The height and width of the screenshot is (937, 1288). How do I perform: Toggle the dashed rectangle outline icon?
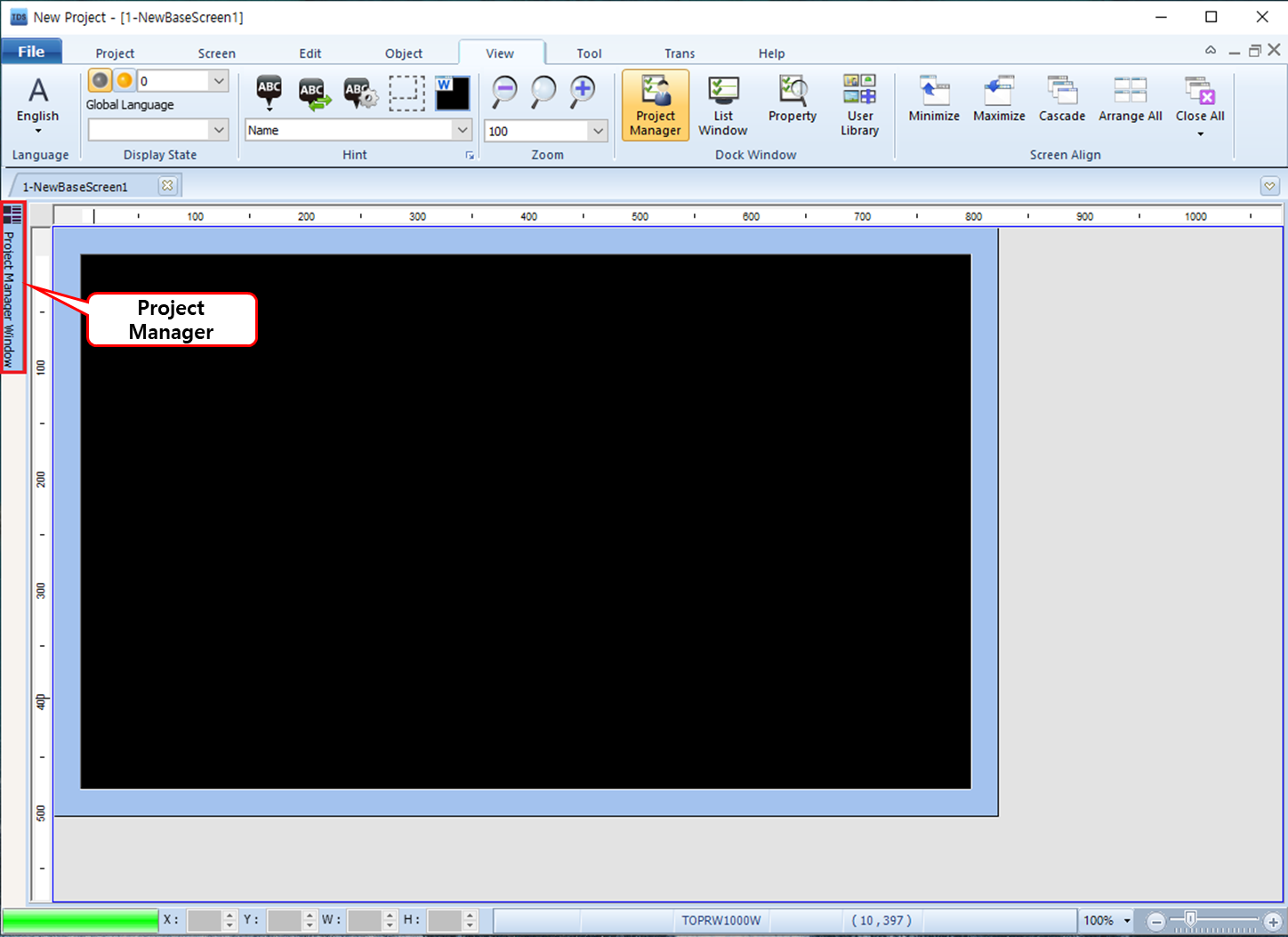(407, 93)
